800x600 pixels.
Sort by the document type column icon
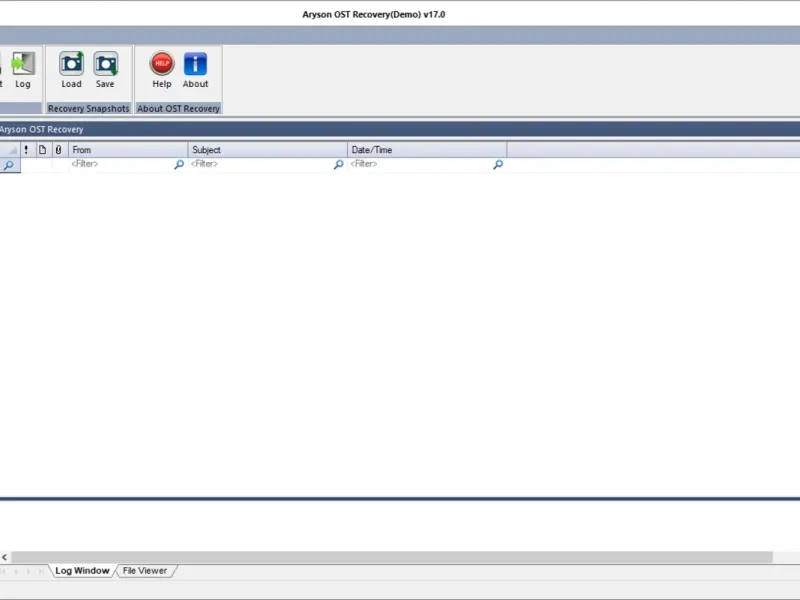[x=42, y=150]
